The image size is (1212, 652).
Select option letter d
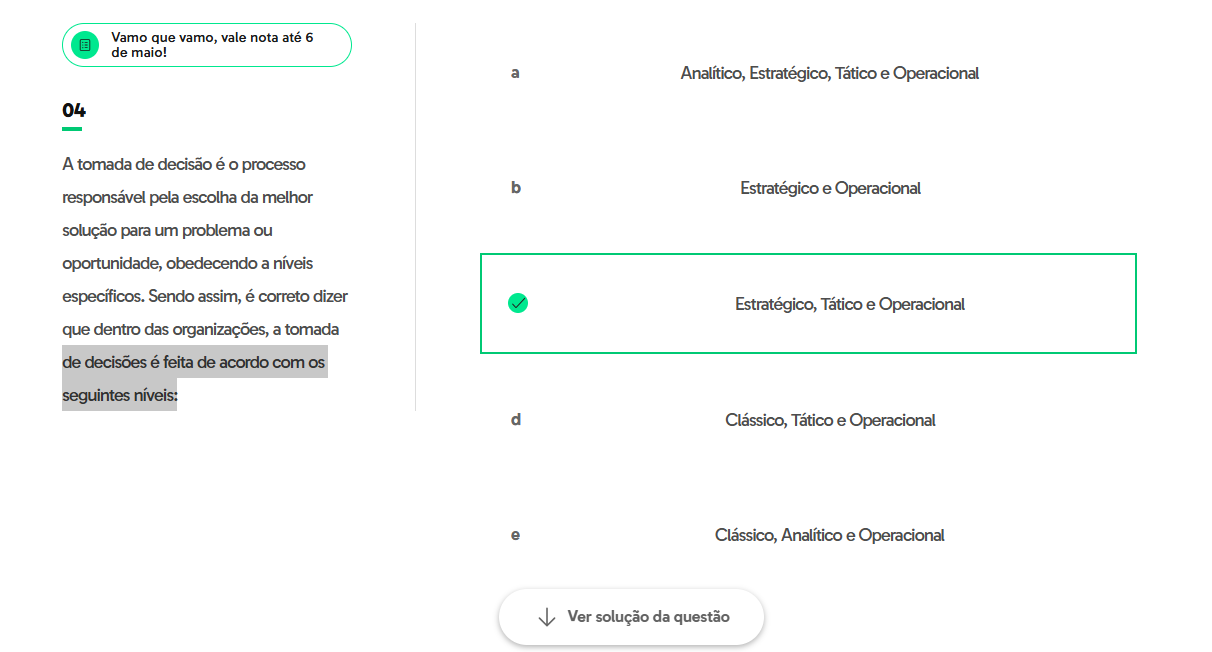pos(516,420)
